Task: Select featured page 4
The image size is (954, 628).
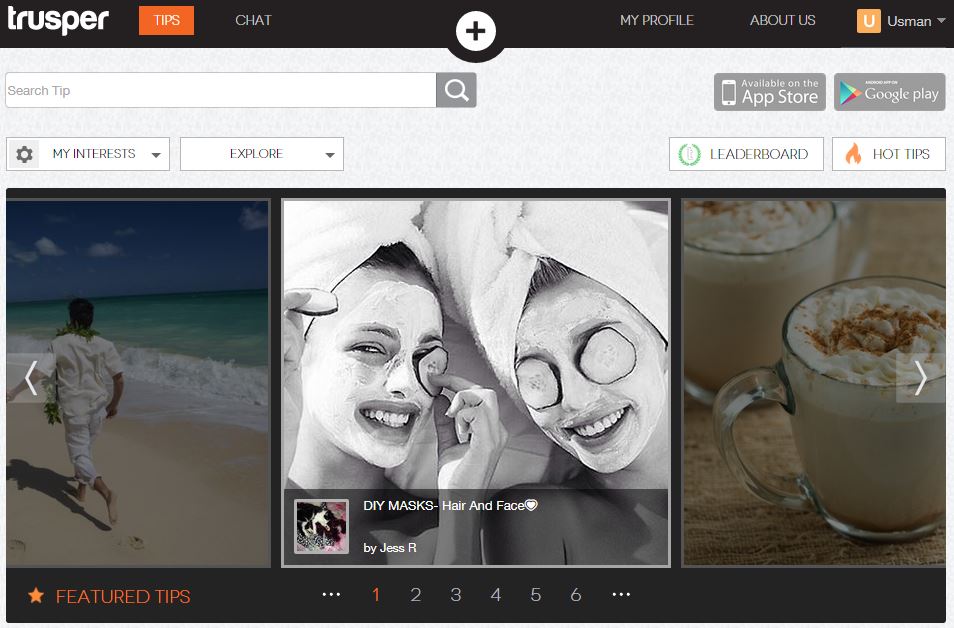Action: 496,595
